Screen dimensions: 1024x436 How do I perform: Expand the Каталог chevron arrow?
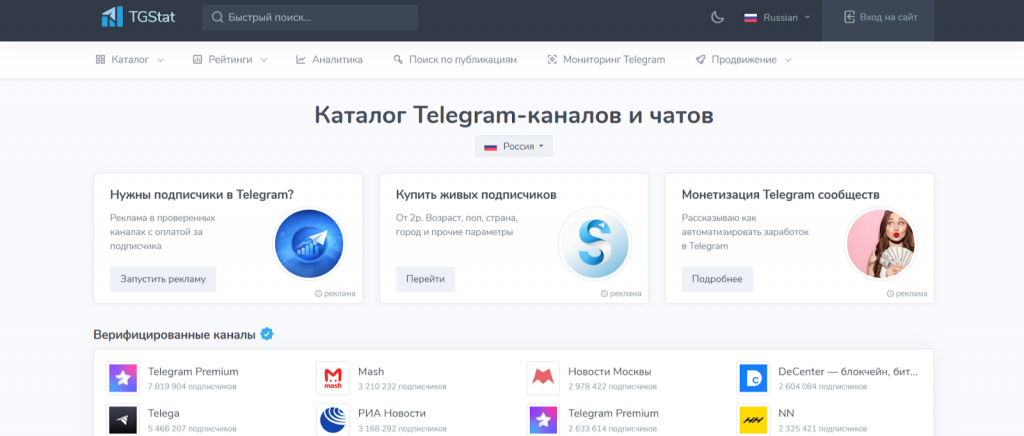point(160,60)
